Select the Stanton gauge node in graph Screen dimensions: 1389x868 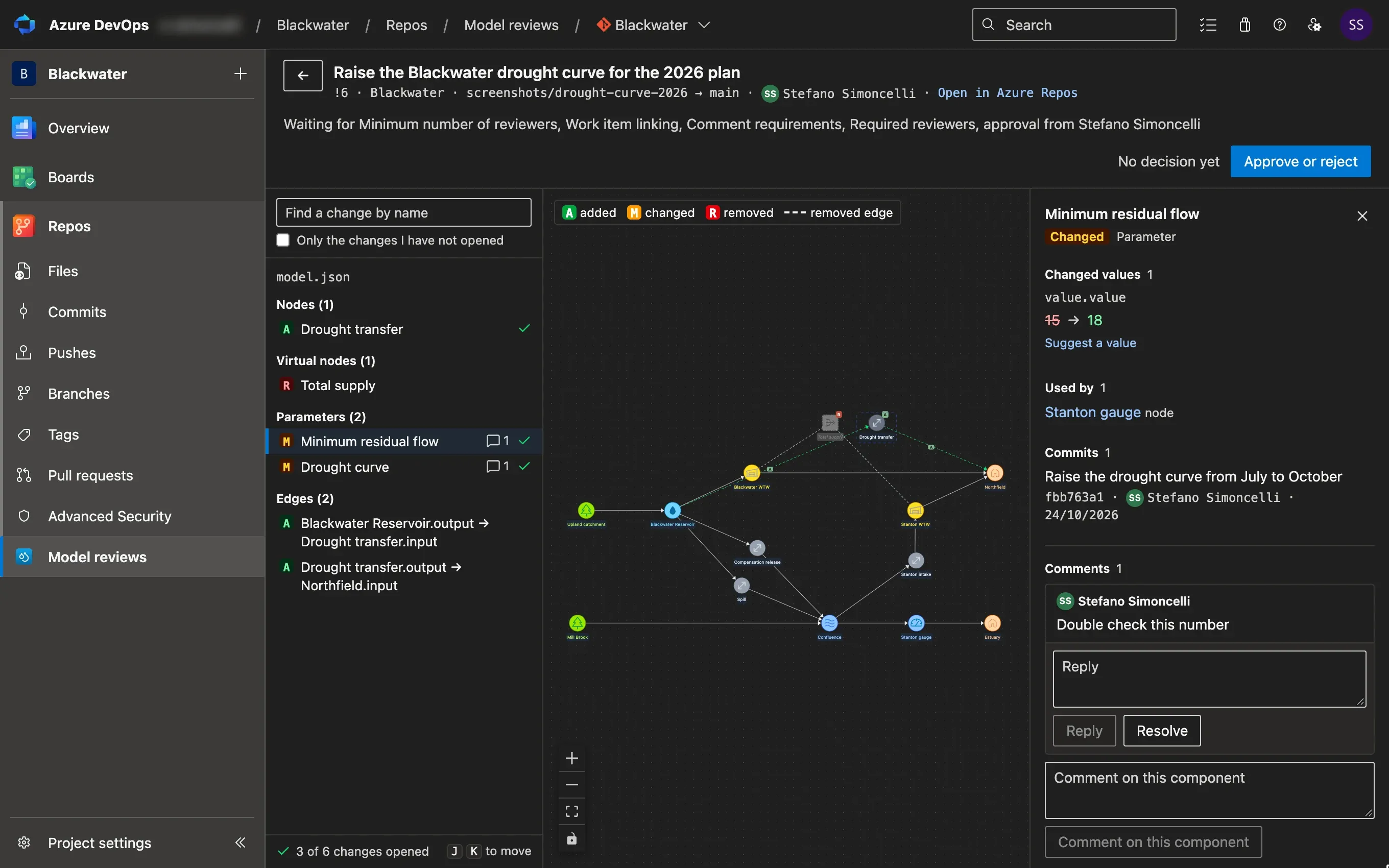916,623
